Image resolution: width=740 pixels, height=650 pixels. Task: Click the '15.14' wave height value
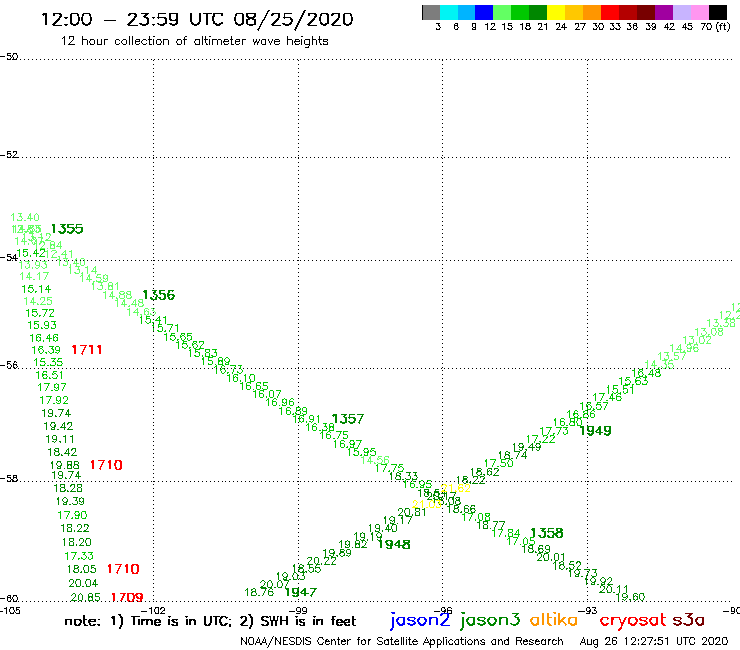coord(36,289)
